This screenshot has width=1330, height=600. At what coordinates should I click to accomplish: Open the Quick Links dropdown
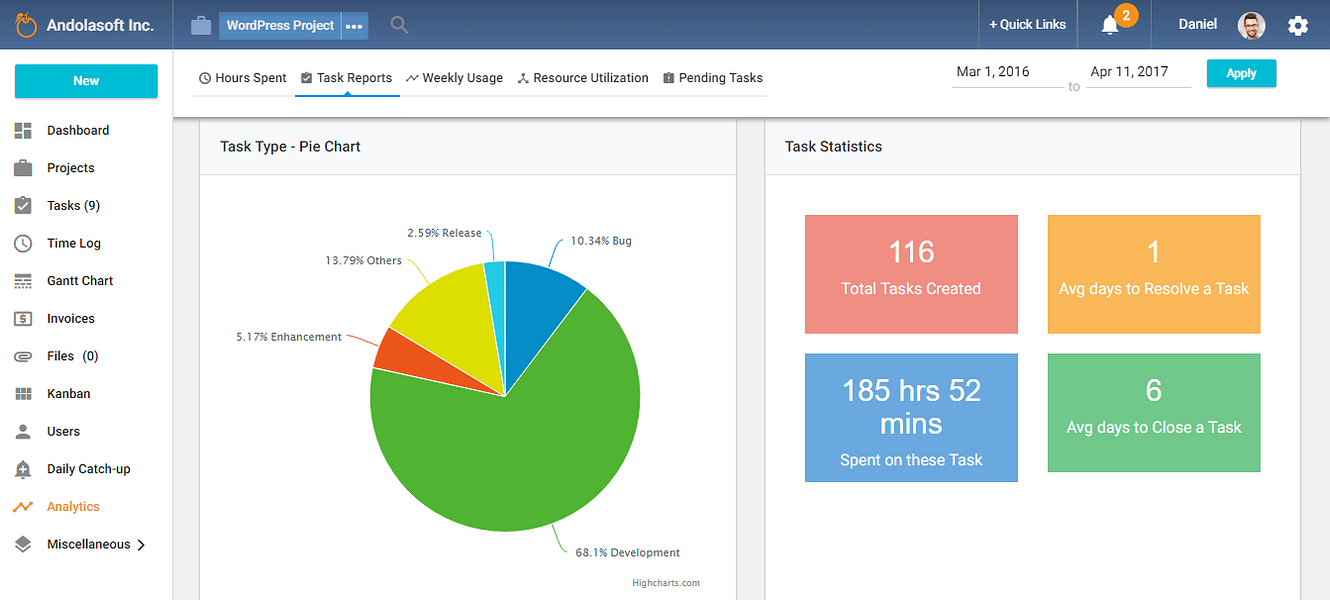click(1027, 25)
